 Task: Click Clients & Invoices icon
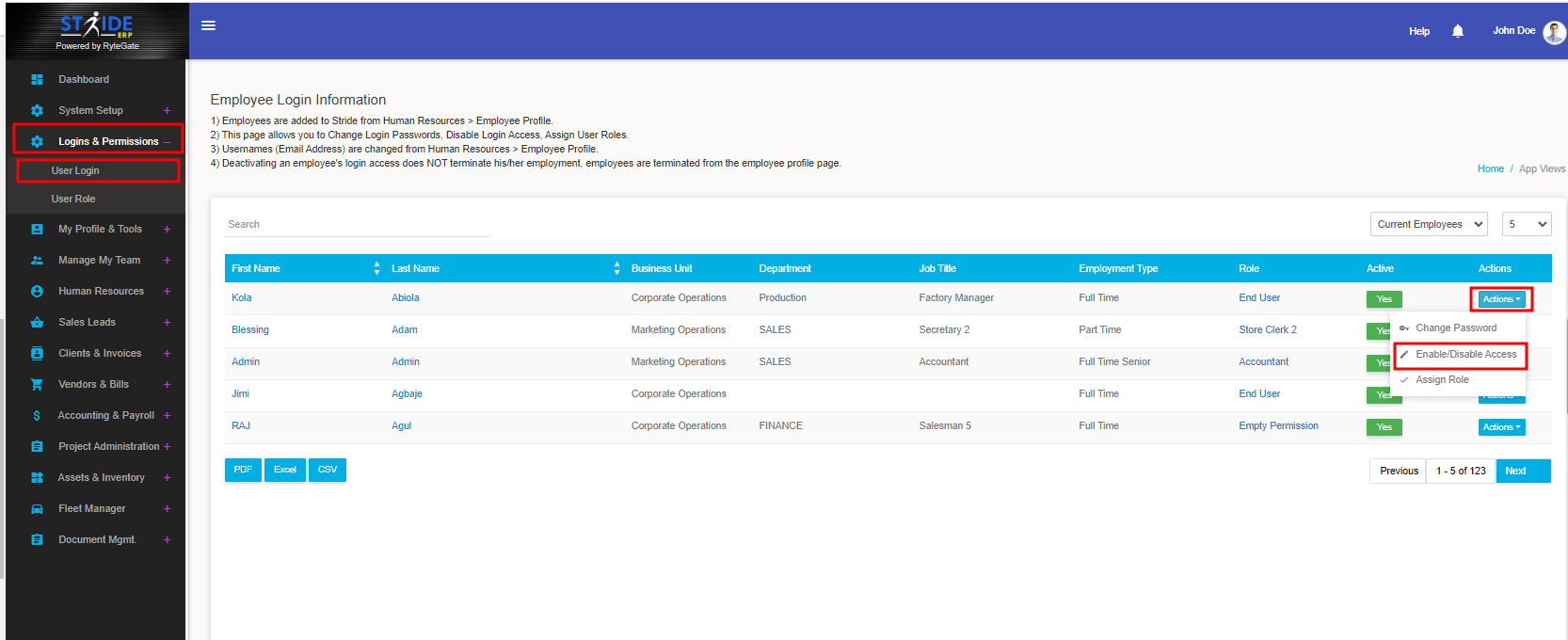click(x=37, y=354)
